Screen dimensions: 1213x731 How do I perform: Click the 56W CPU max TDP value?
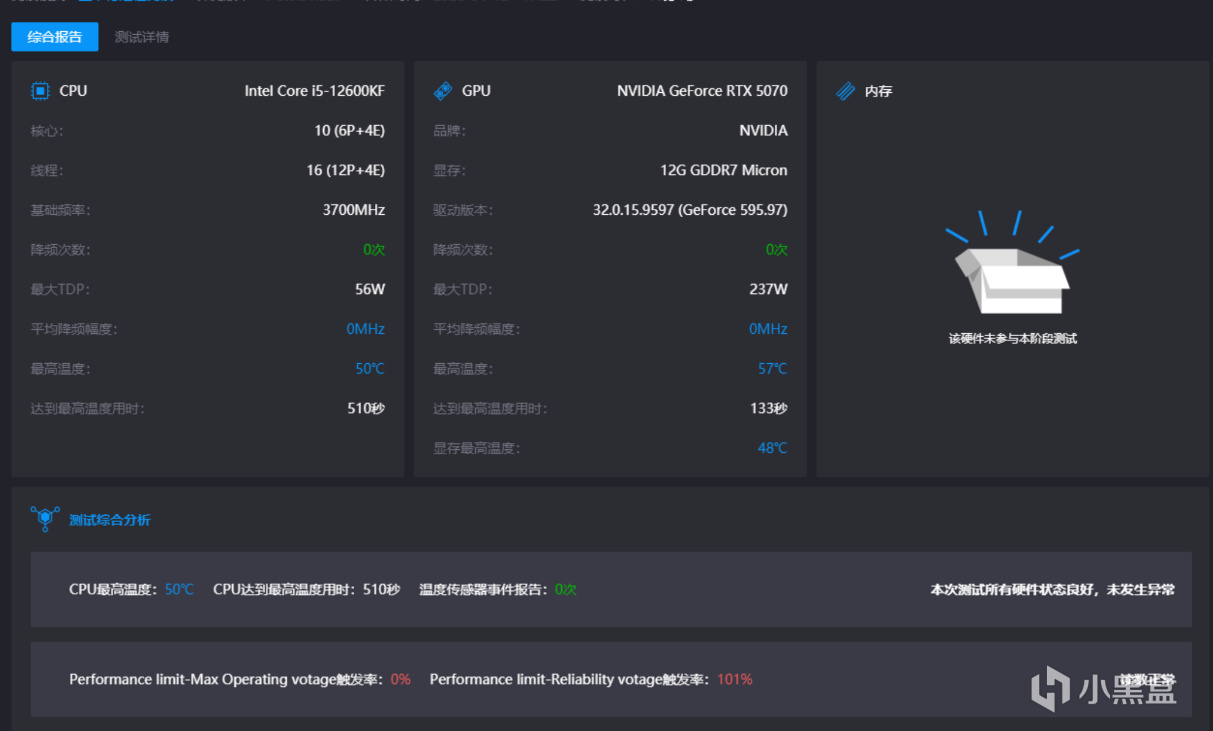pos(370,289)
